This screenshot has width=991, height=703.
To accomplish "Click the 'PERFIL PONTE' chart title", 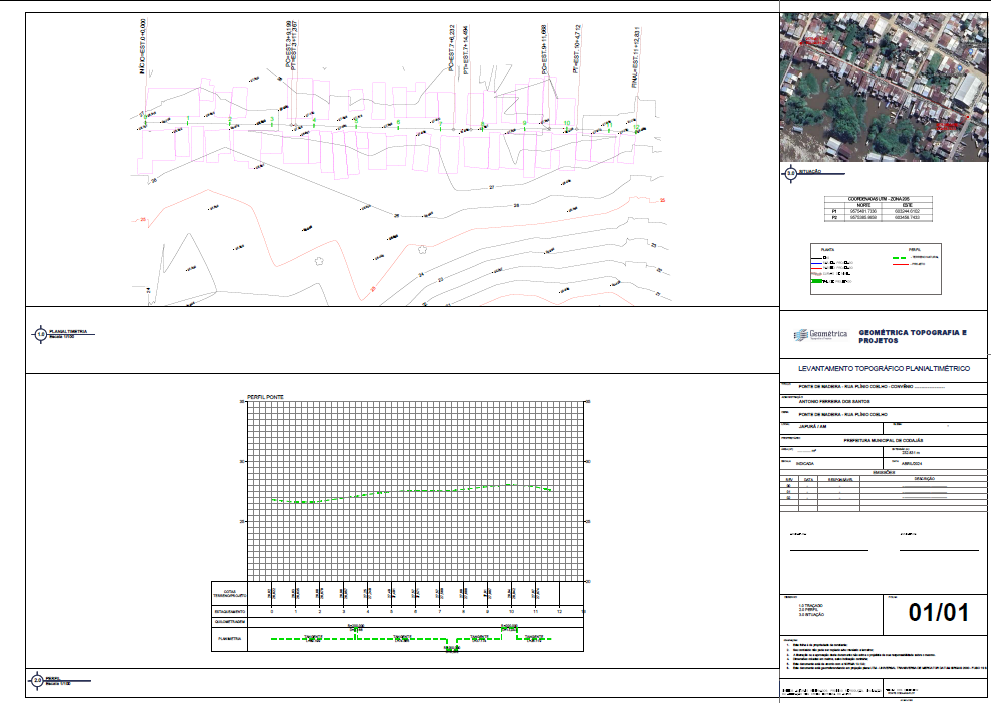I will (265, 397).
